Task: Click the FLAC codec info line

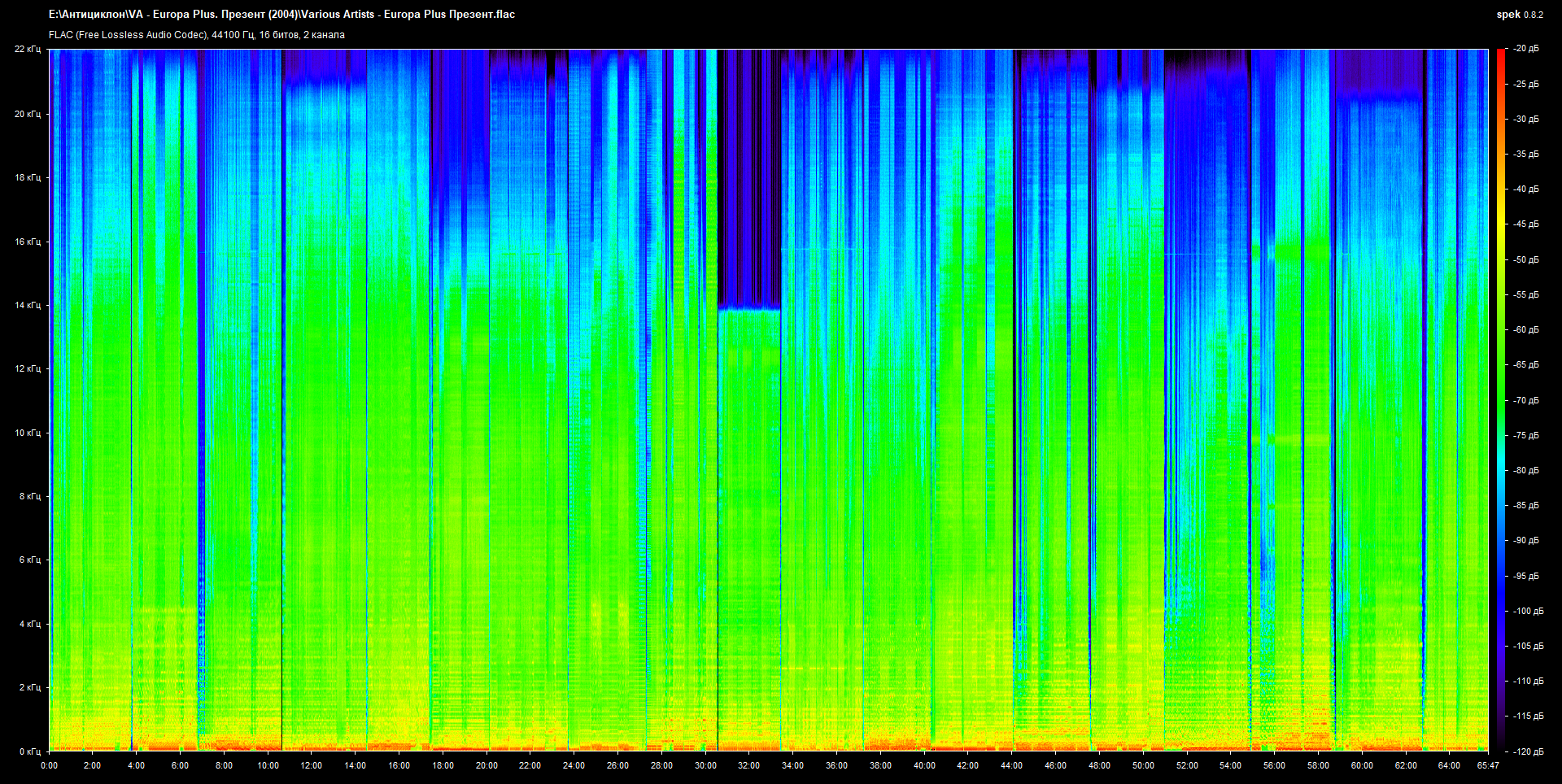Action: 197,35
